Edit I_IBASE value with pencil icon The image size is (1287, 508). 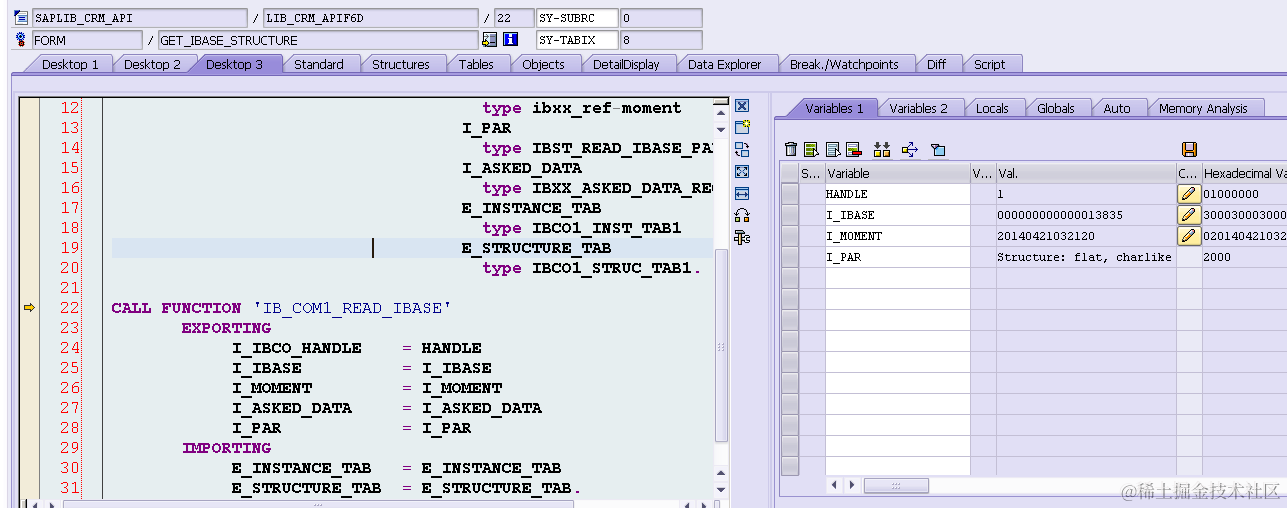[1188, 215]
